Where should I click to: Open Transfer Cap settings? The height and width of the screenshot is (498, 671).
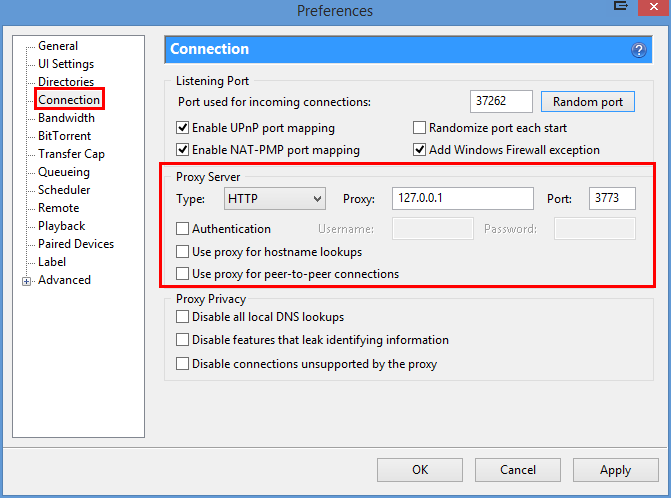pyautogui.click(x=71, y=154)
